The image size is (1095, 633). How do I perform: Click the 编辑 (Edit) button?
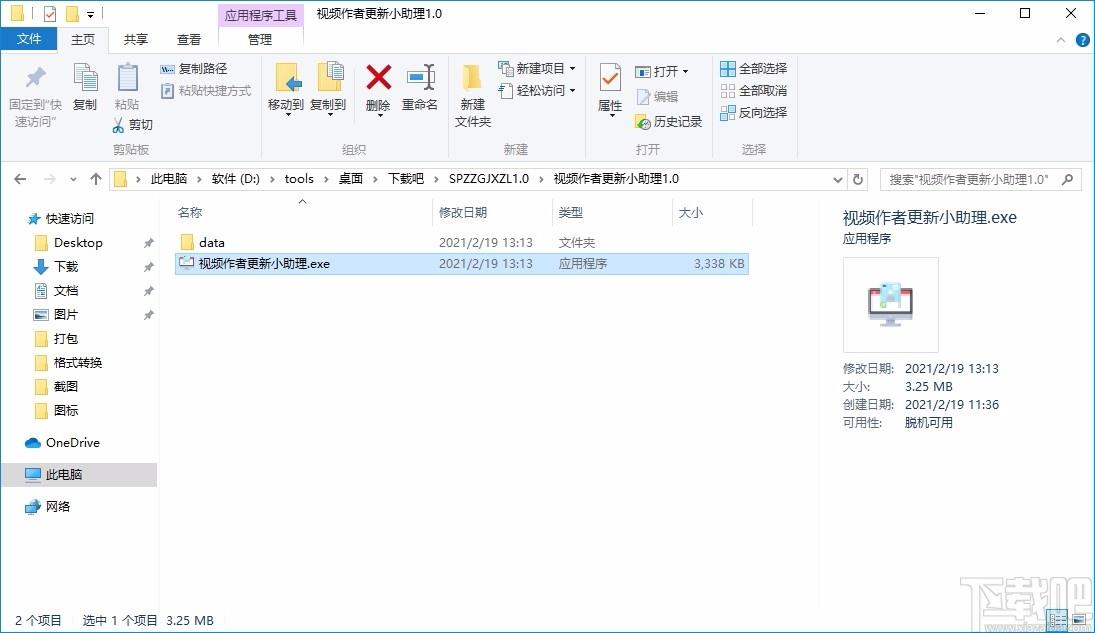pyautogui.click(x=664, y=96)
